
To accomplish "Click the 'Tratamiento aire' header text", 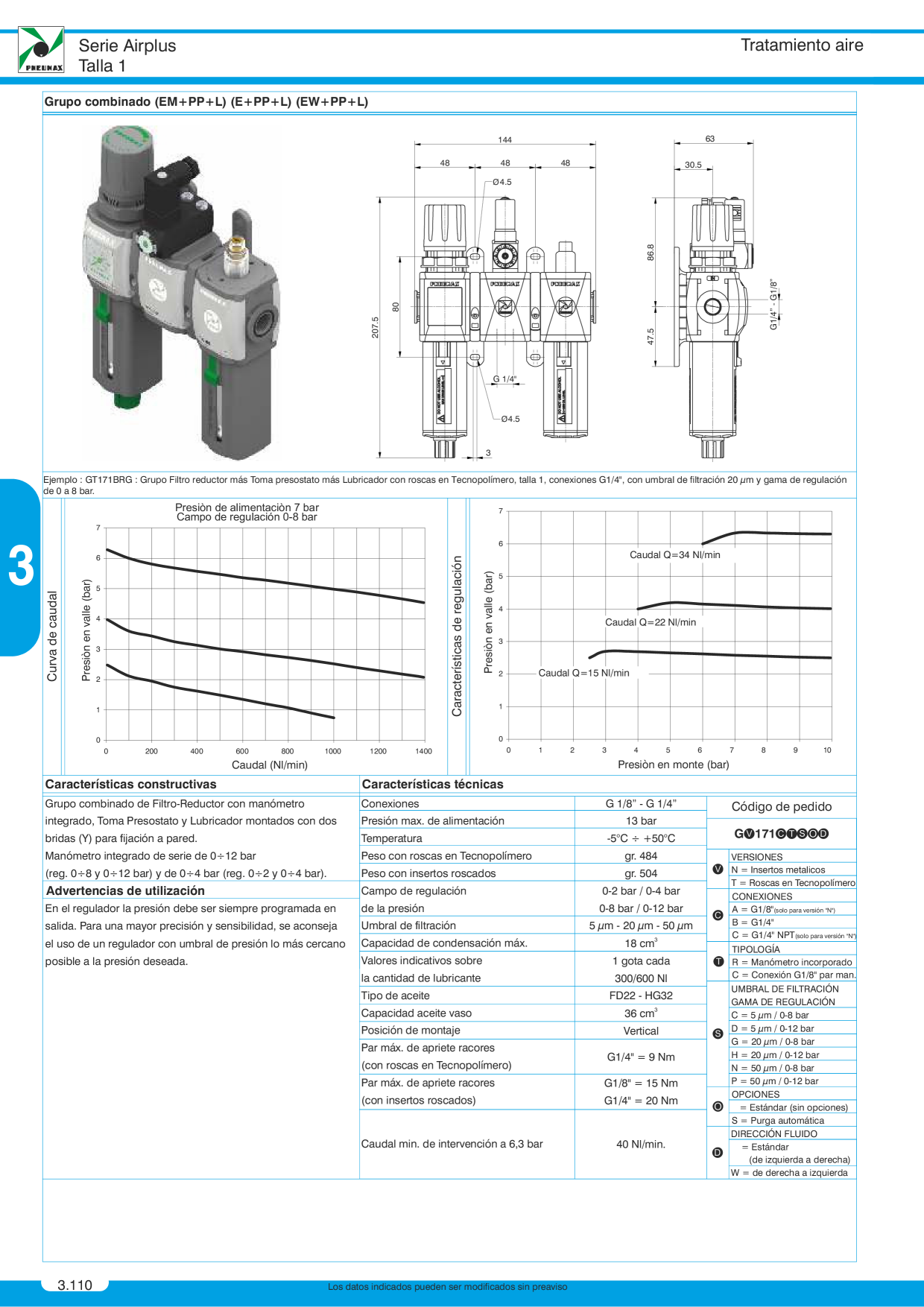I will tap(802, 45).
